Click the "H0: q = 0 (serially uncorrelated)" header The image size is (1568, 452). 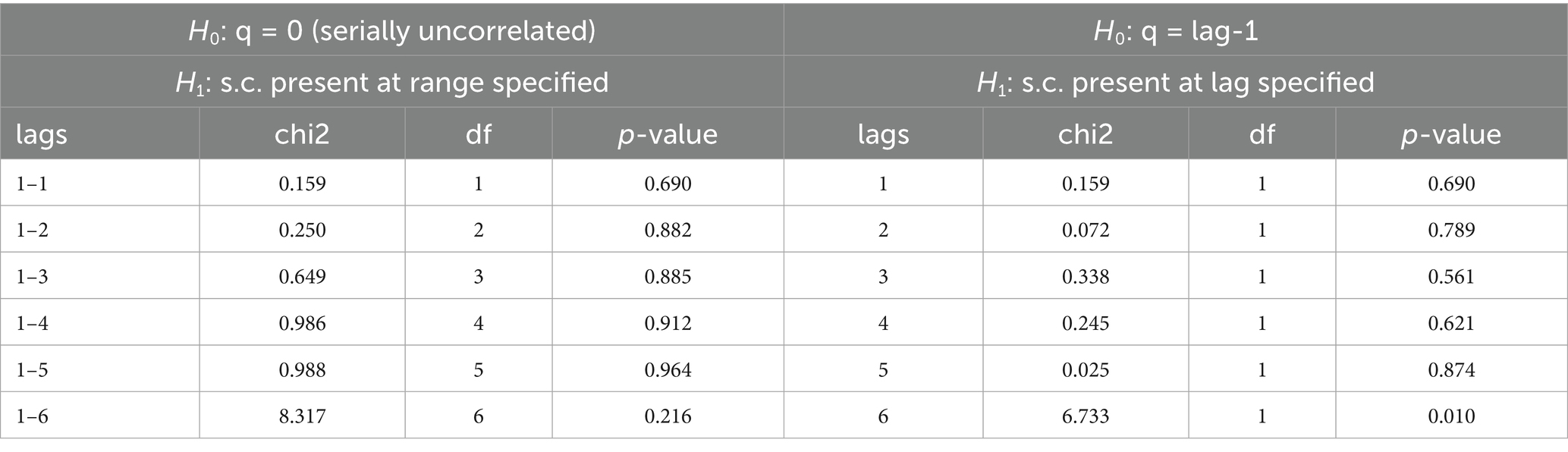click(x=391, y=31)
